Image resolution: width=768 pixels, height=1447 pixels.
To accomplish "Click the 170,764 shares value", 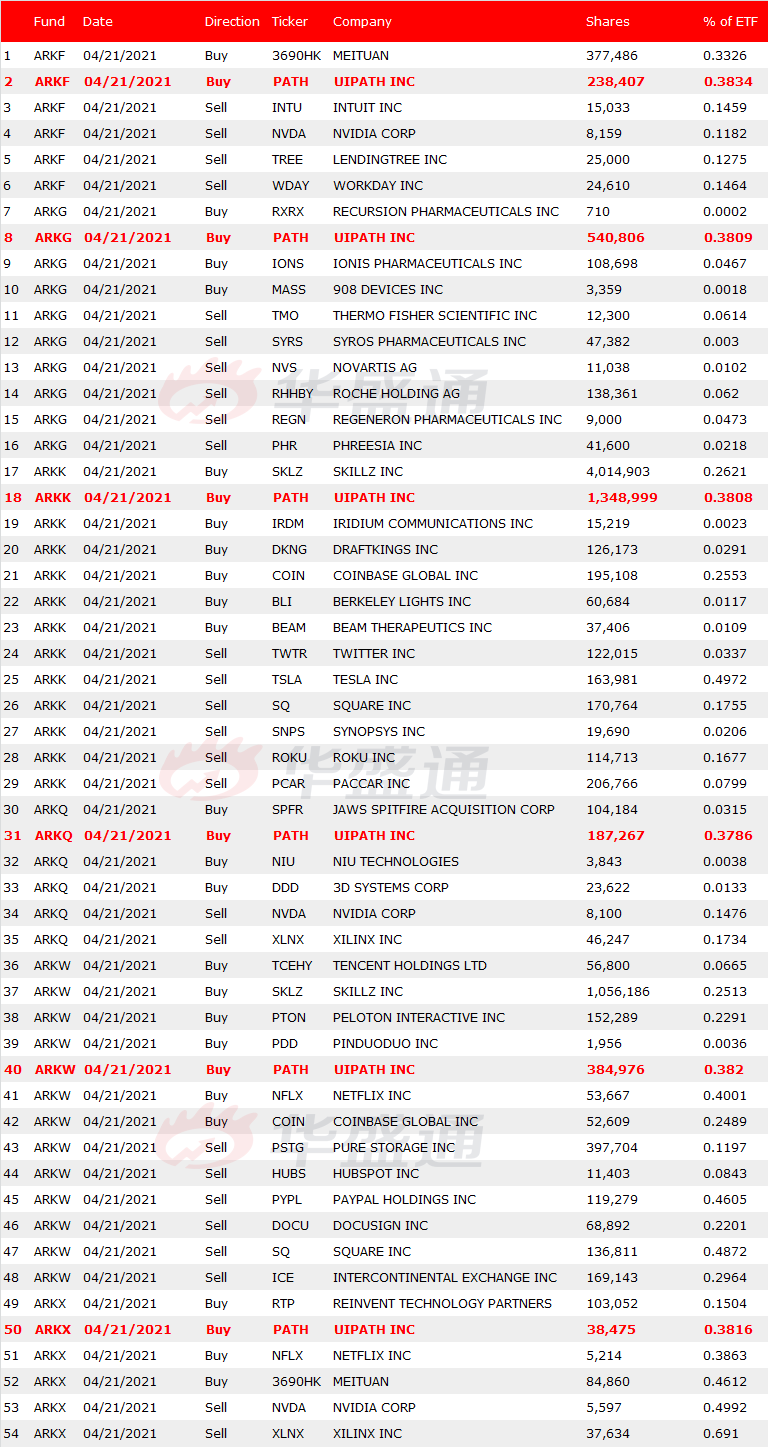I will click(x=612, y=705).
